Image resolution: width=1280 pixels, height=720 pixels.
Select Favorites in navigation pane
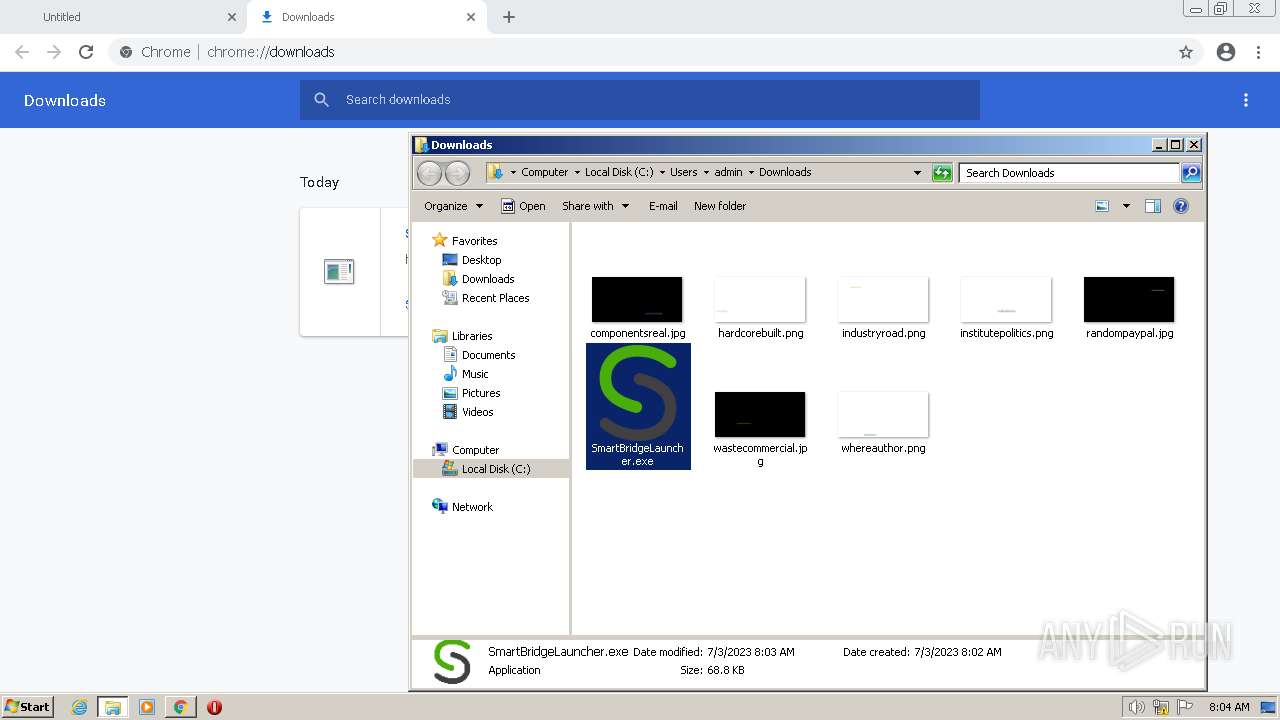474,241
